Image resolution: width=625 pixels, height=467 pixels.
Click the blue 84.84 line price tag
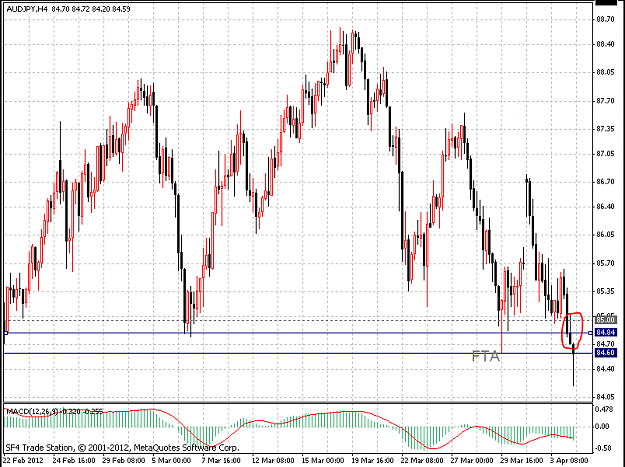(605, 332)
